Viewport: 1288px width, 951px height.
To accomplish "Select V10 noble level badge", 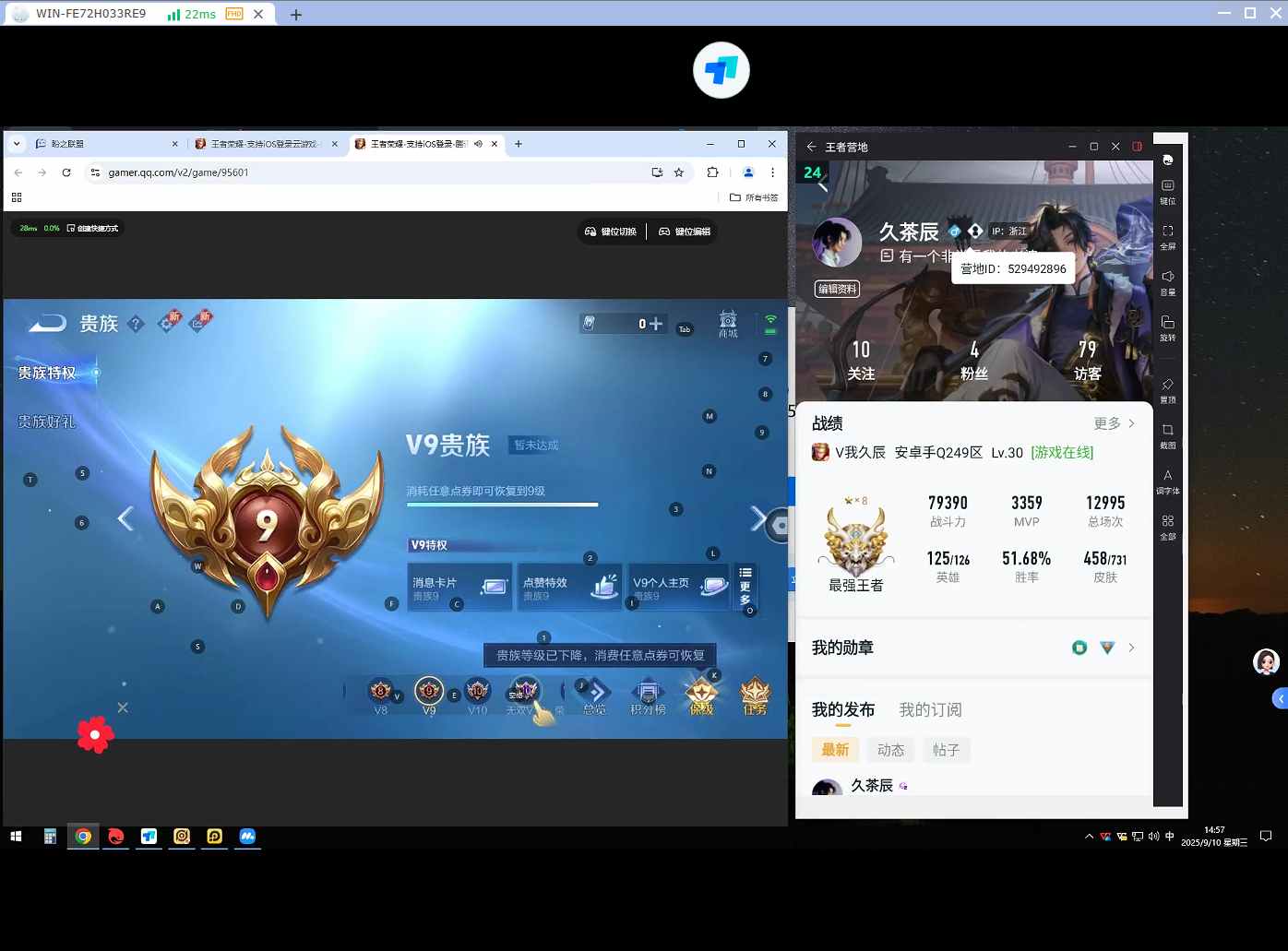I will (x=477, y=696).
